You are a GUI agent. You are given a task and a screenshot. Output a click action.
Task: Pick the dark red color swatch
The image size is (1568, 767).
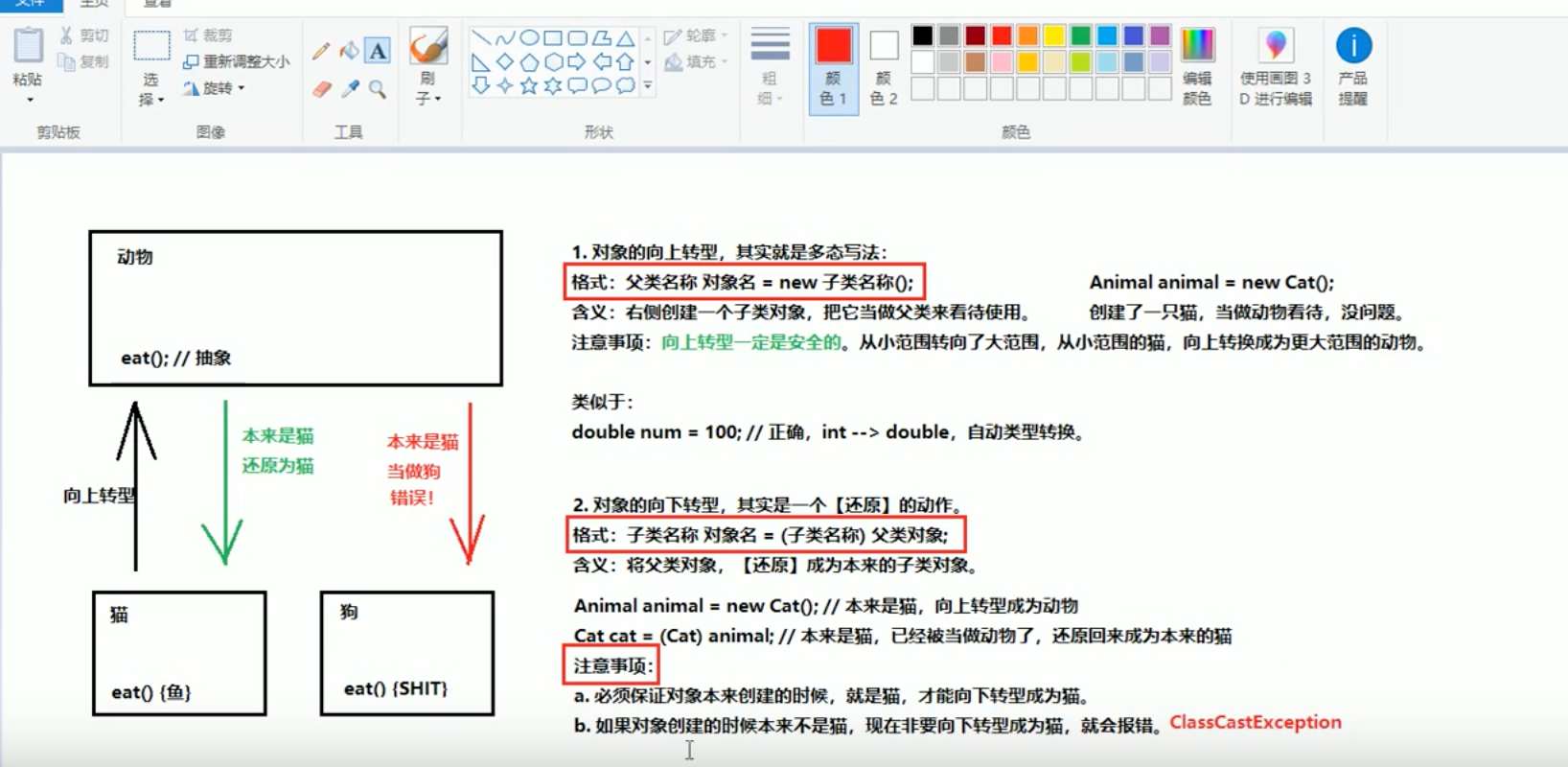[x=975, y=36]
